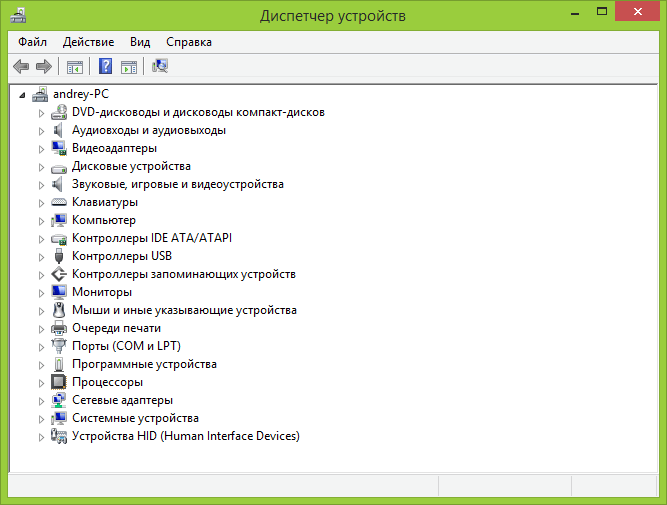Select the Мониторы tree item
Viewport: 667px width, 505px height.
tap(102, 292)
